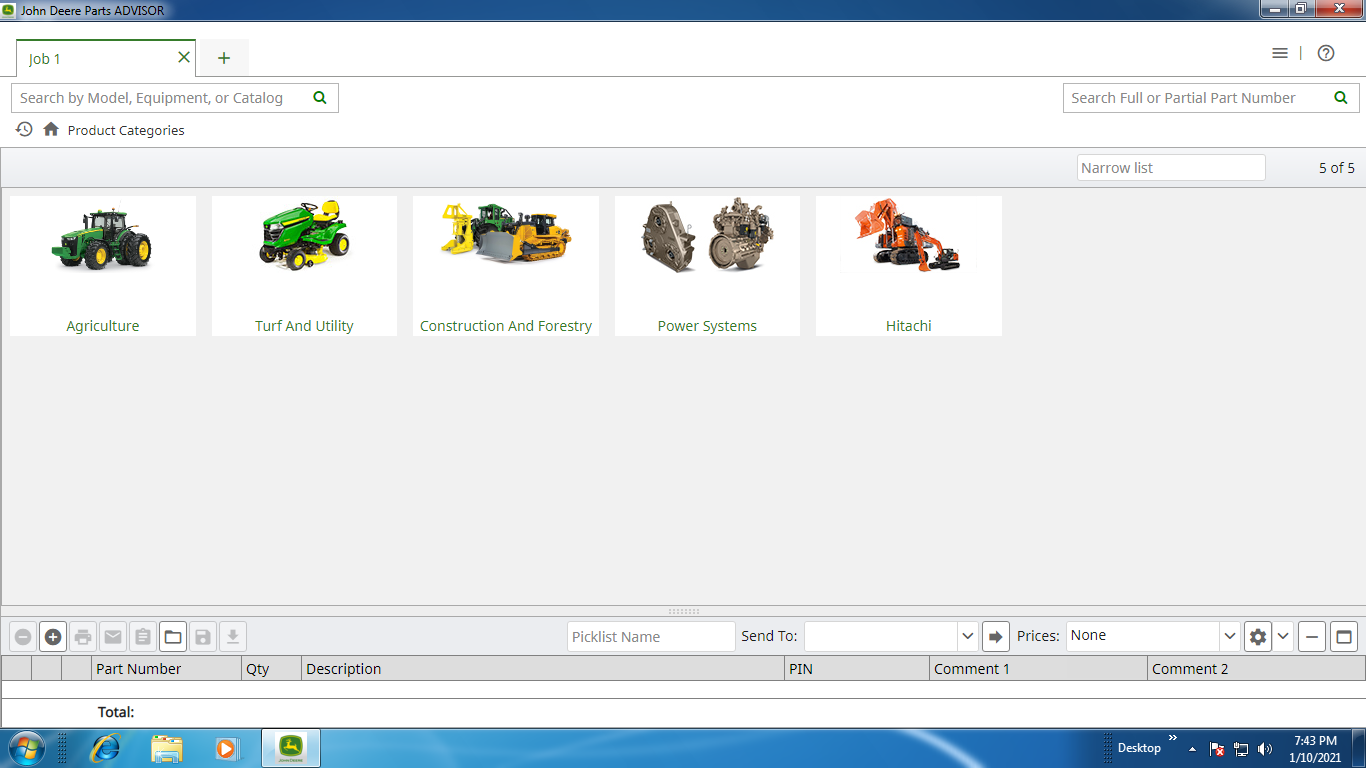Click the Power Systems category label
The width and height of the screenshot is (1366, 768).
707,326
